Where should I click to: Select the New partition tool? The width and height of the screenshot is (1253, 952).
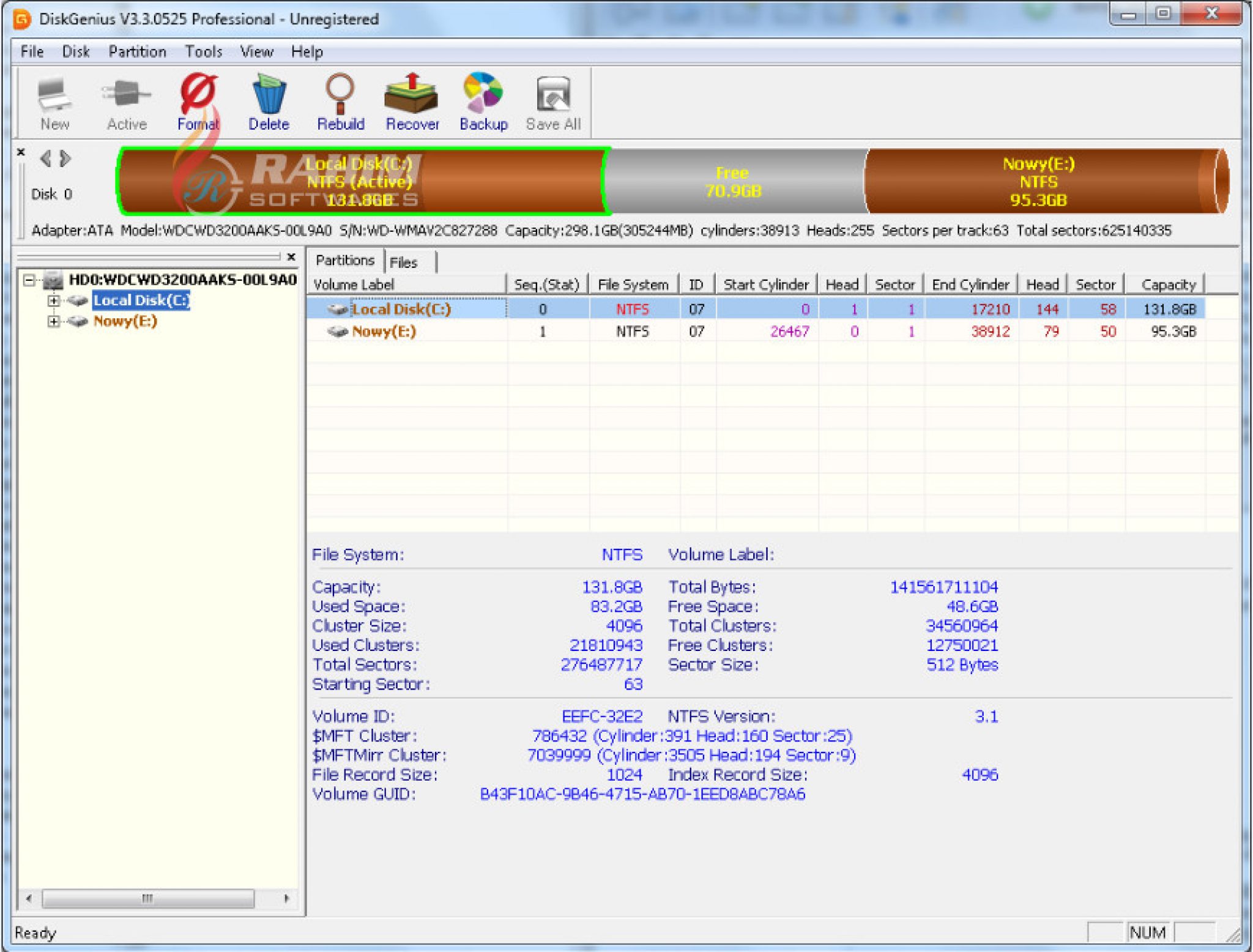(x=54, y=101)
